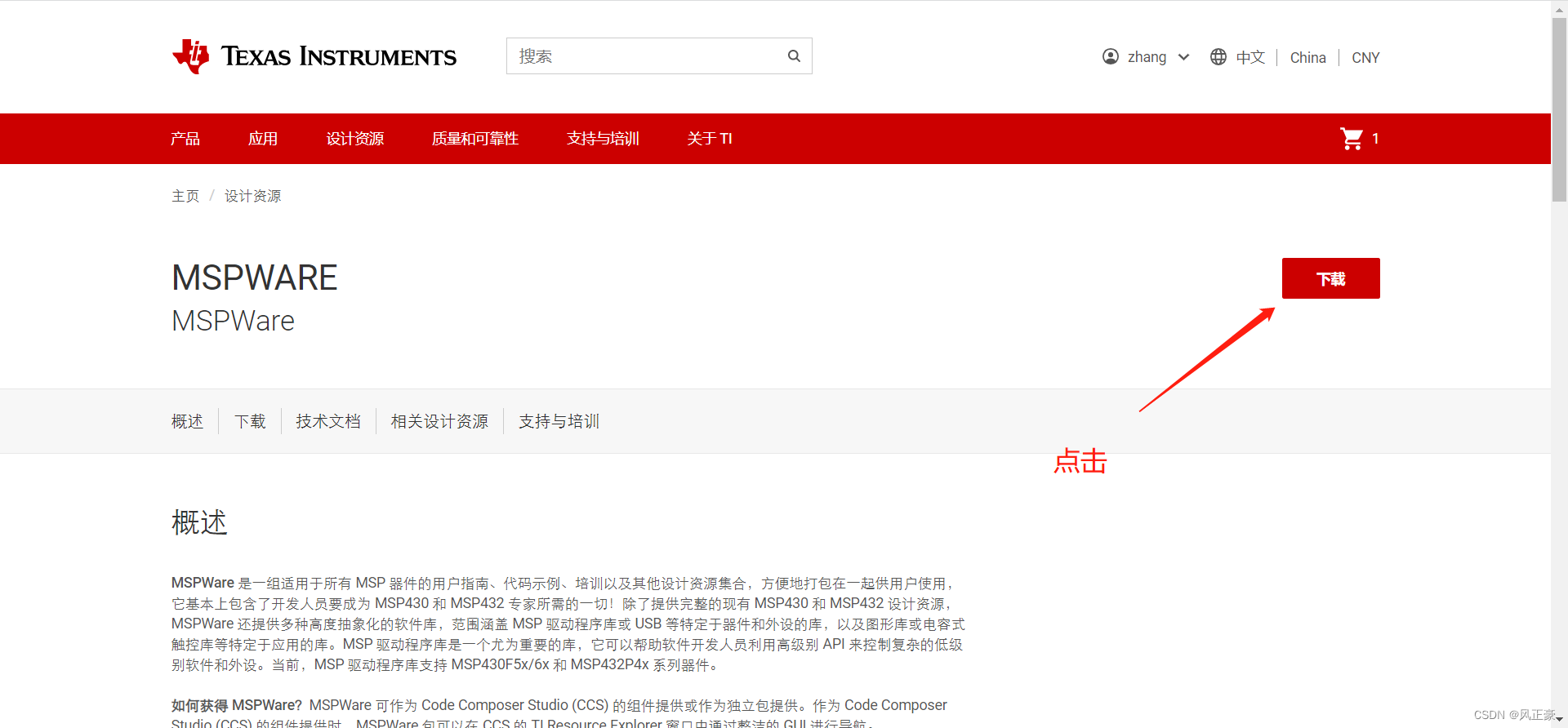1568x728 pixels.
Task: Switch to the 下载 section tab
Action: pyautogui.click(x=250, y=421)
